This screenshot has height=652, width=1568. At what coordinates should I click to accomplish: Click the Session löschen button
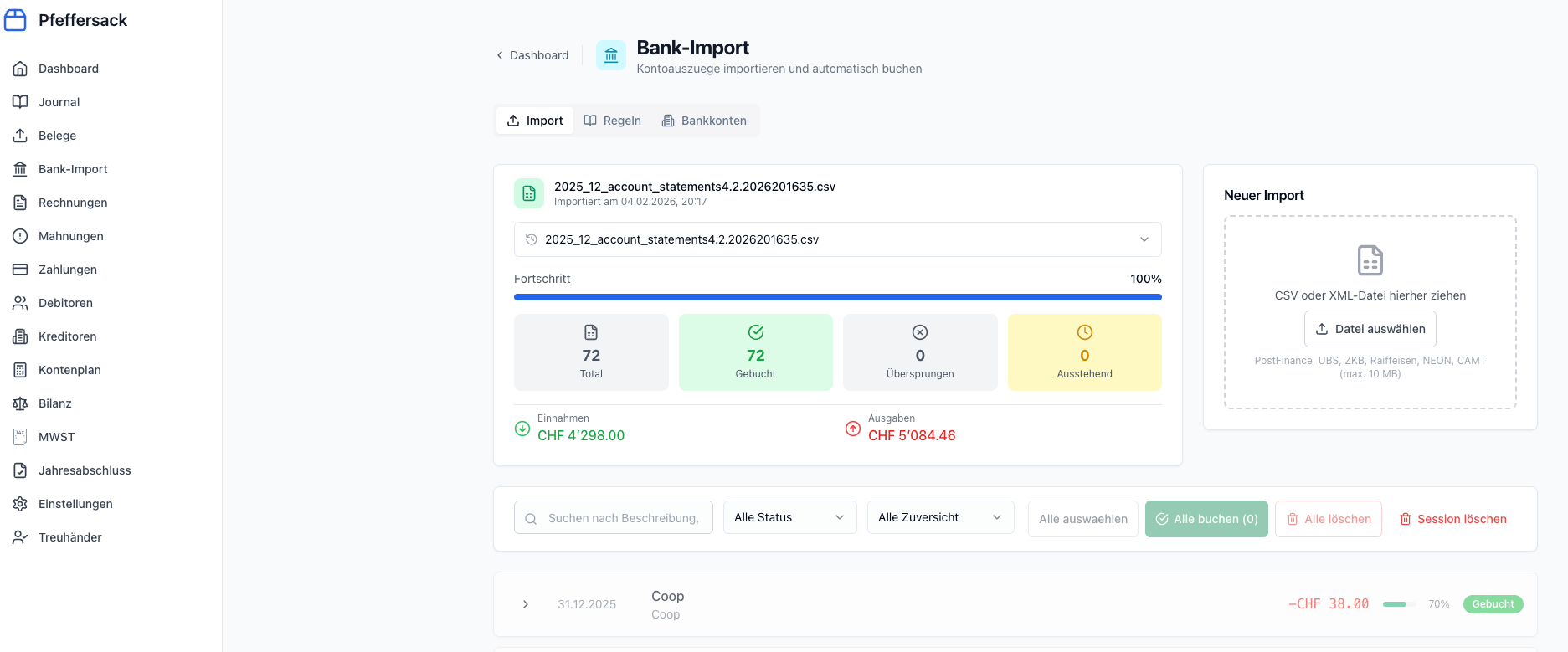click(x=1452, y=519)
